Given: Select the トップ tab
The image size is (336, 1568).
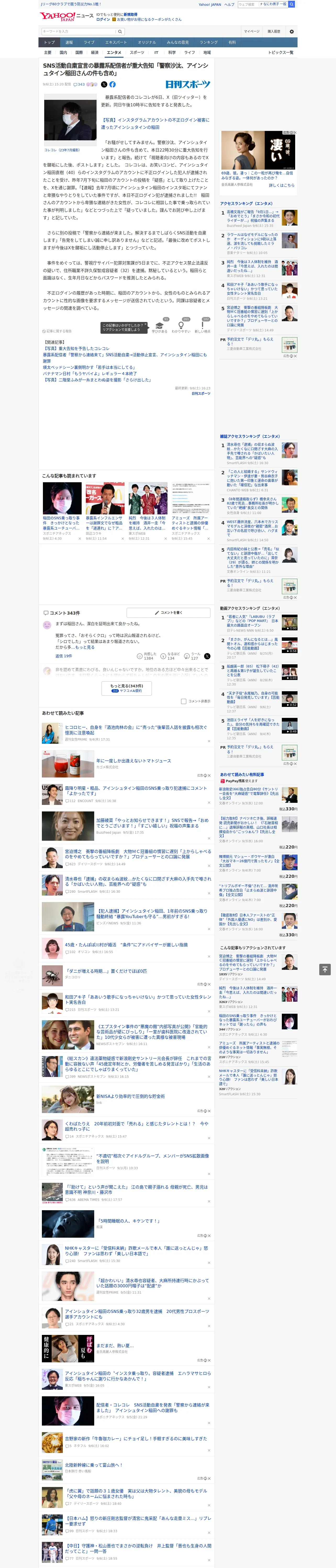Looking at the screenshot, I should tap(49, 42).
